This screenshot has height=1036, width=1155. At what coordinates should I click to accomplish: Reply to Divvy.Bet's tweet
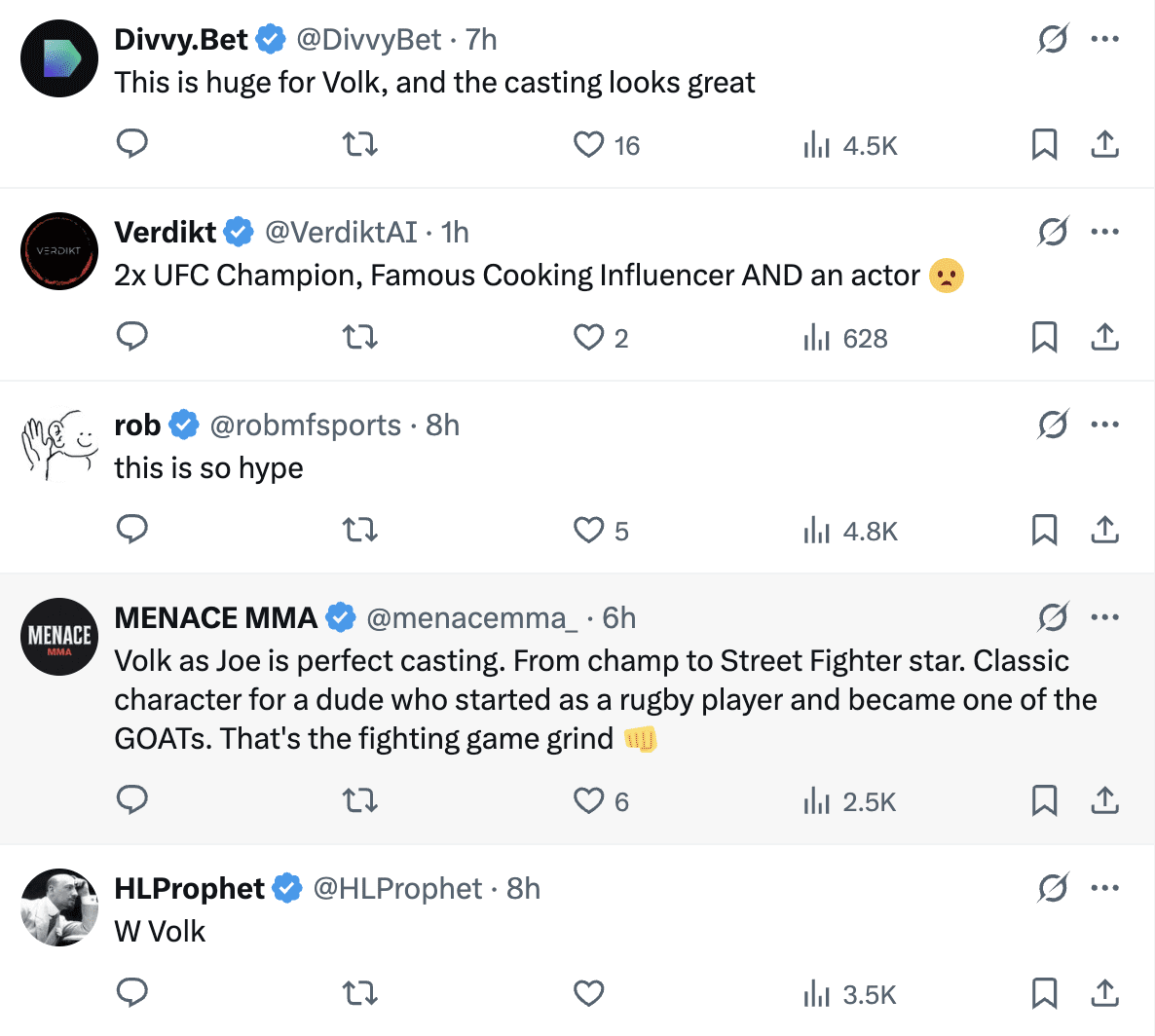132,144
